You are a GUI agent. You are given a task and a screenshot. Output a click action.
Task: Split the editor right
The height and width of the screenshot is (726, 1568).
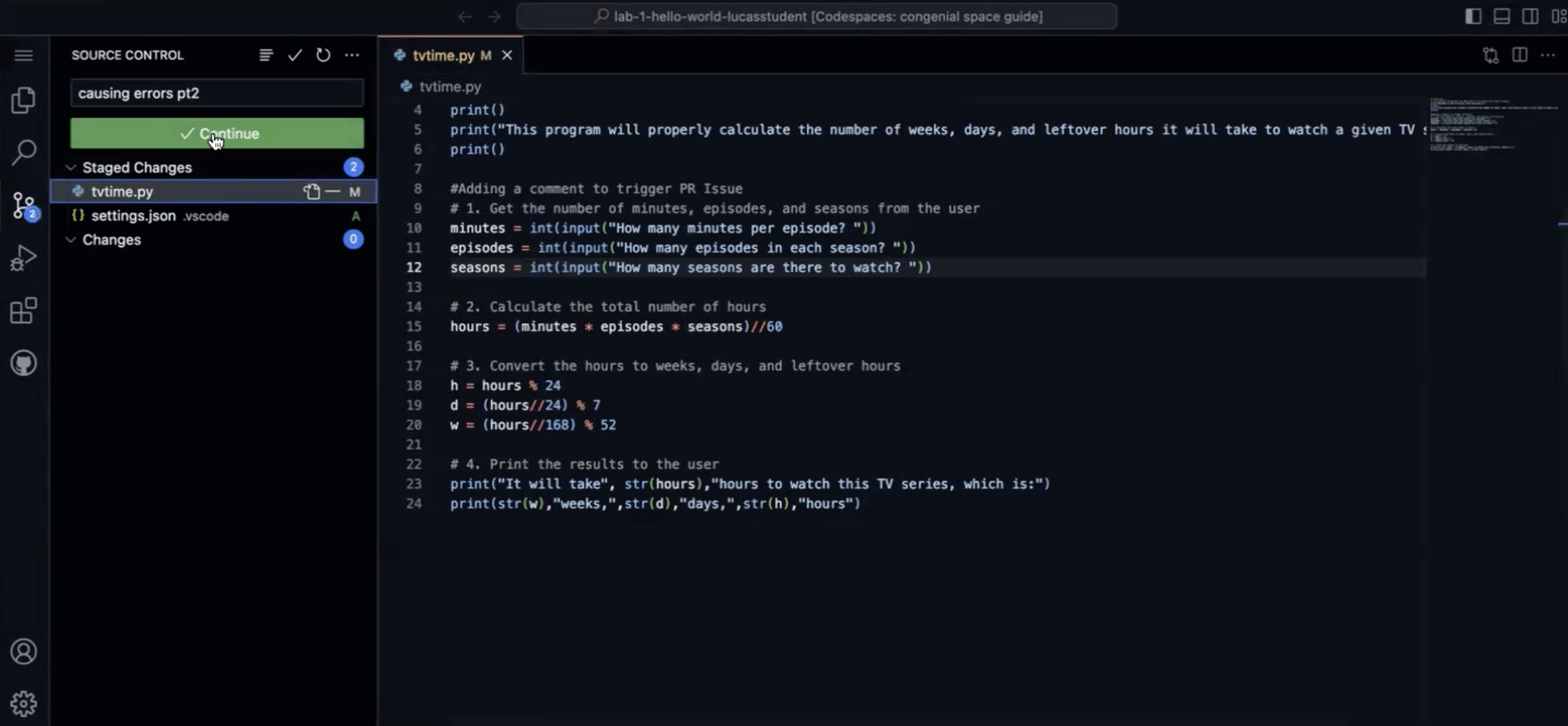pos(1520,55)
